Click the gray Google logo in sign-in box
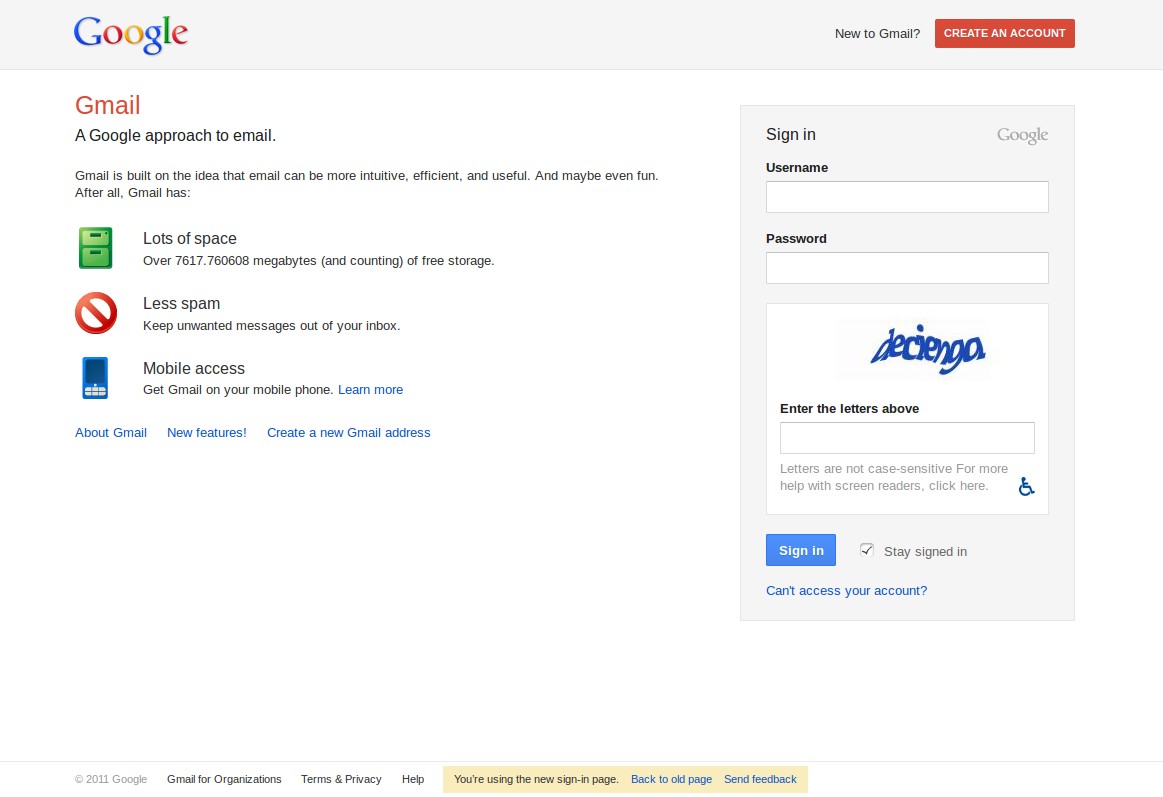Screen dimensions: 1163x797 tap(1022, 135)
